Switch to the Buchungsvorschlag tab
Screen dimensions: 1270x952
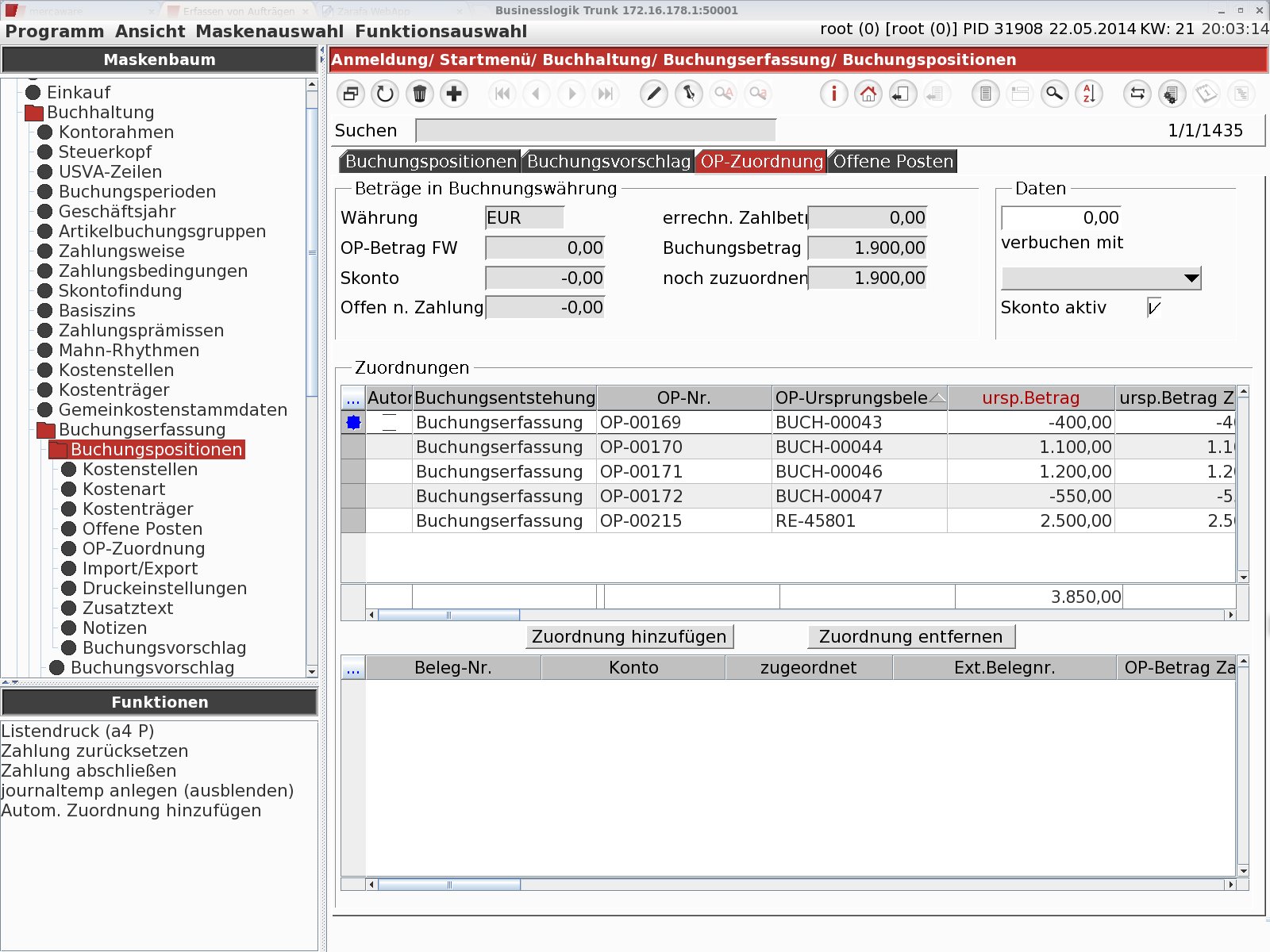click(608, 162)
